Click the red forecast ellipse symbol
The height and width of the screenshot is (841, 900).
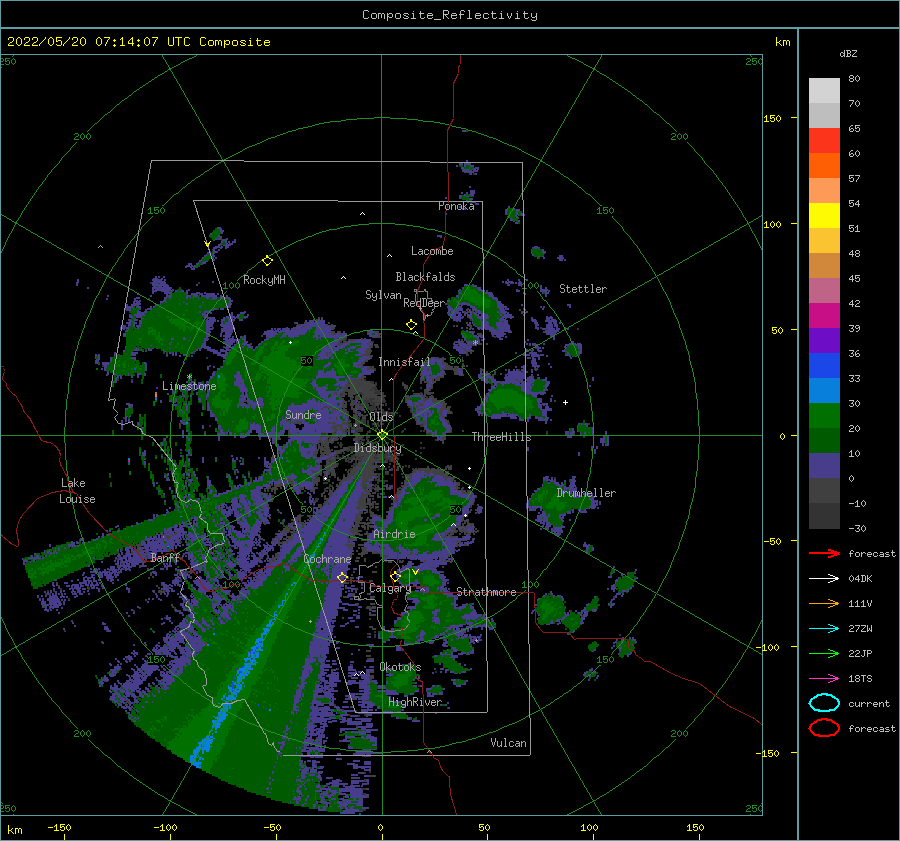tap(824, 728)
